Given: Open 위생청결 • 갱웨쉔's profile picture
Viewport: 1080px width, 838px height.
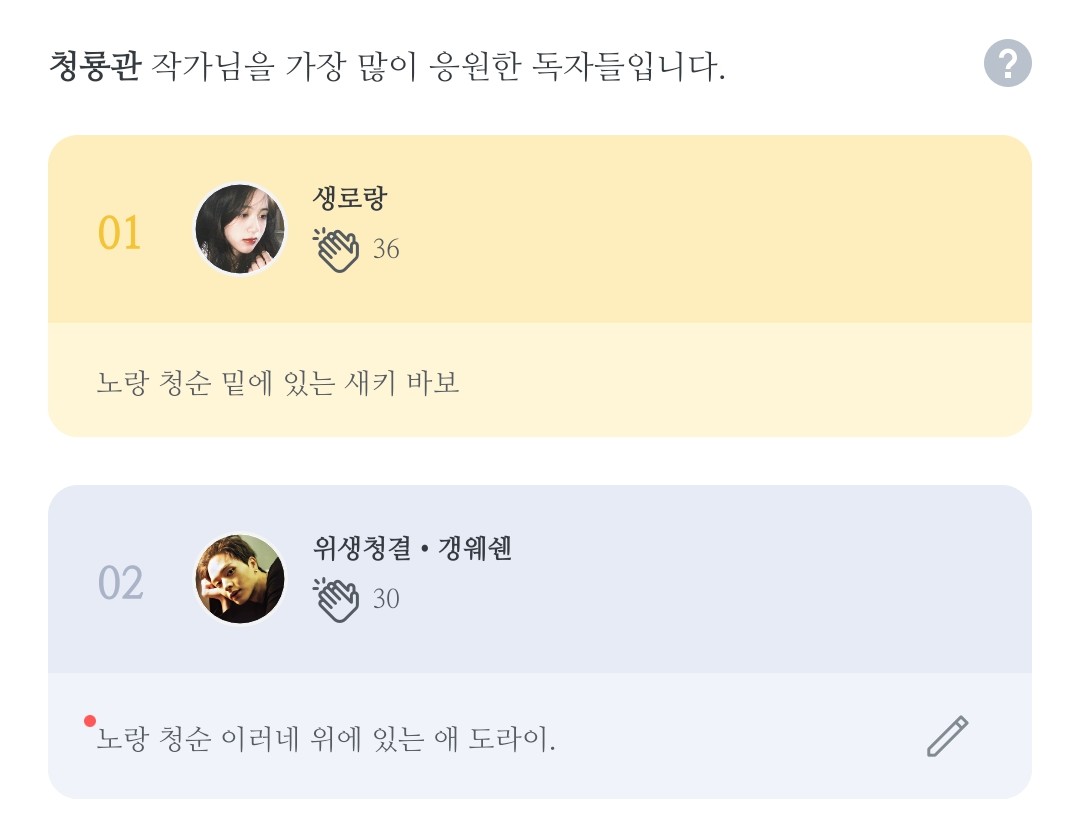Looking at the screenshot, I should 240,579.
